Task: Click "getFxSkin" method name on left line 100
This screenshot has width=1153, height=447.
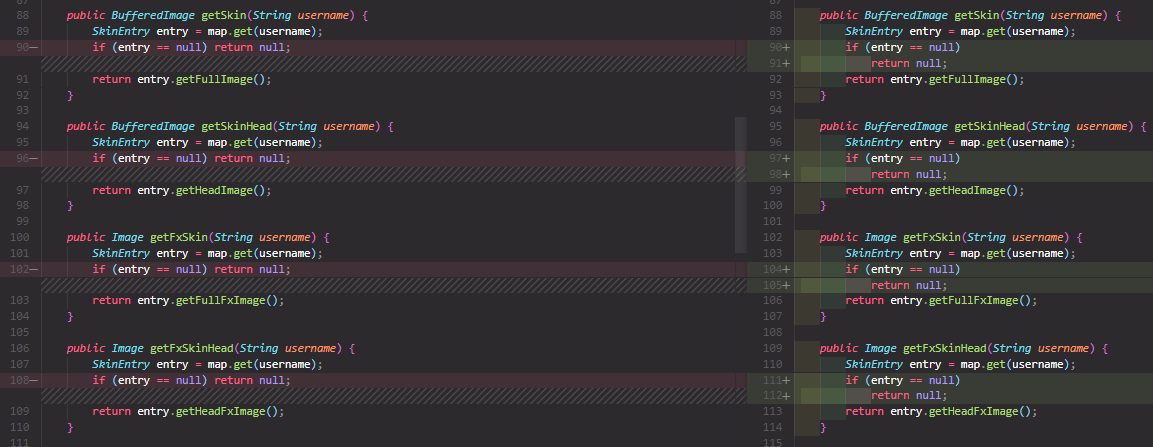Action: [179, 237]
